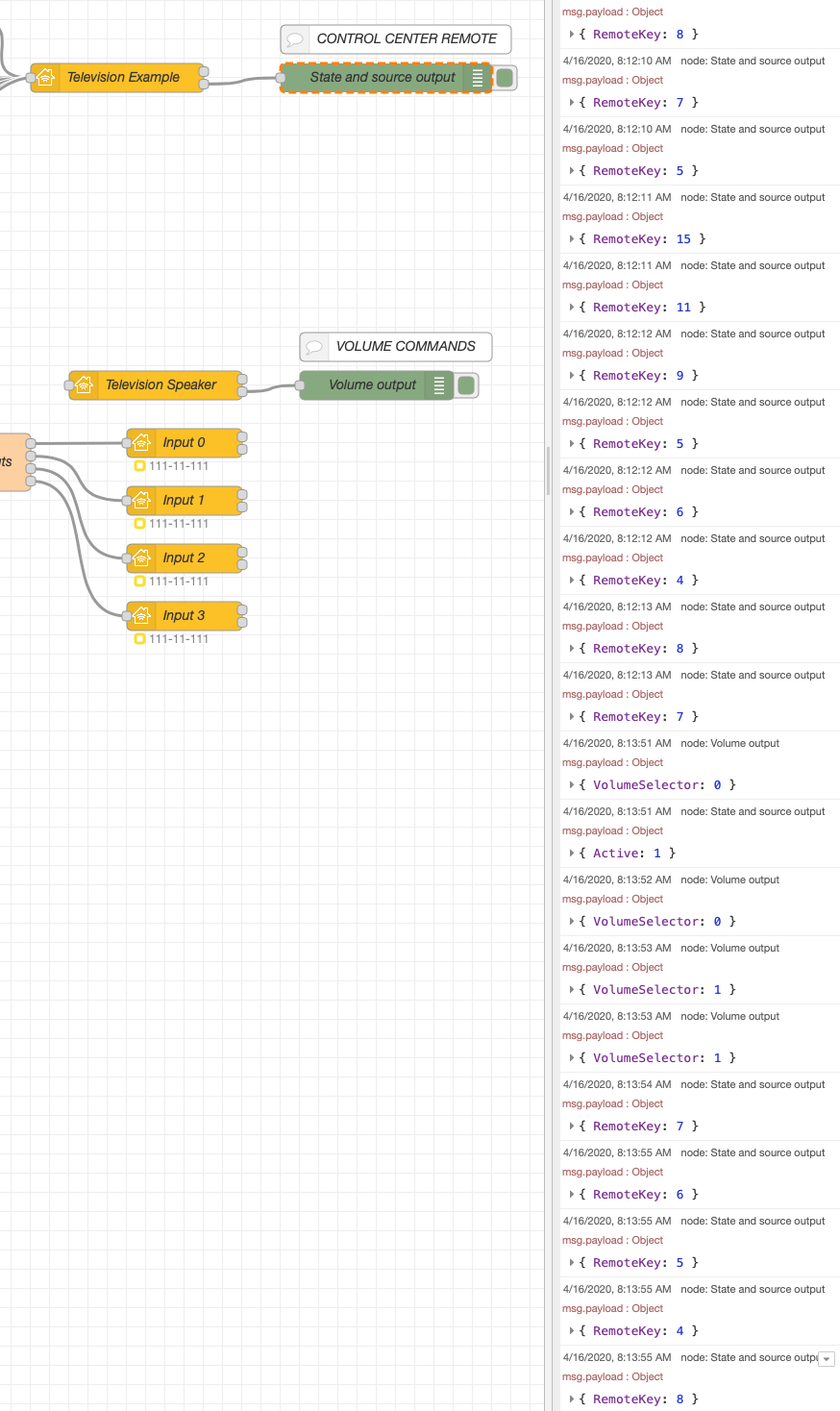The image size is (840, 1411).
Task: Select the Input 3 node label
Action: [x=184, y=616]
